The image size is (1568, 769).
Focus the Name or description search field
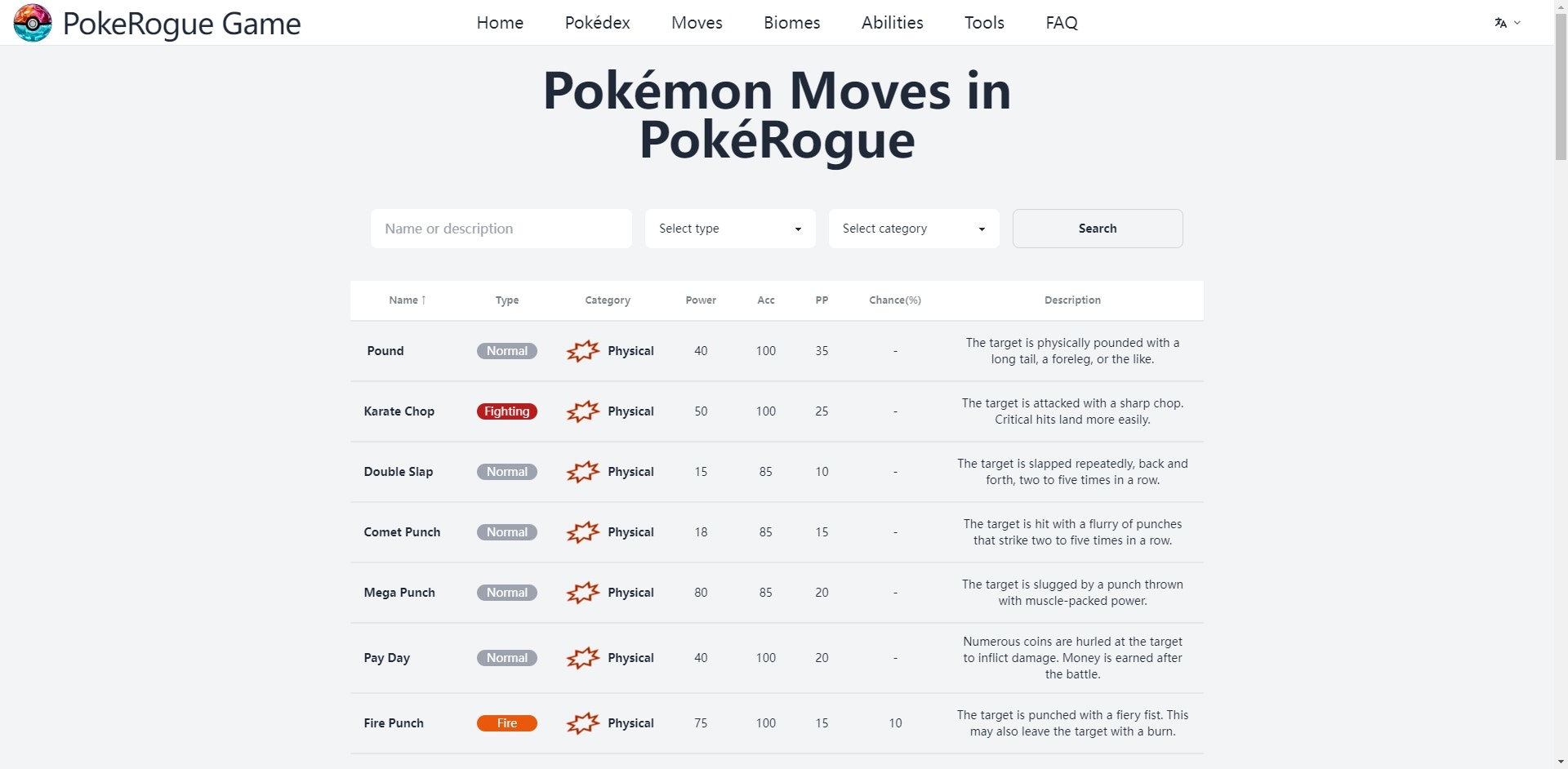coord(501,229)
